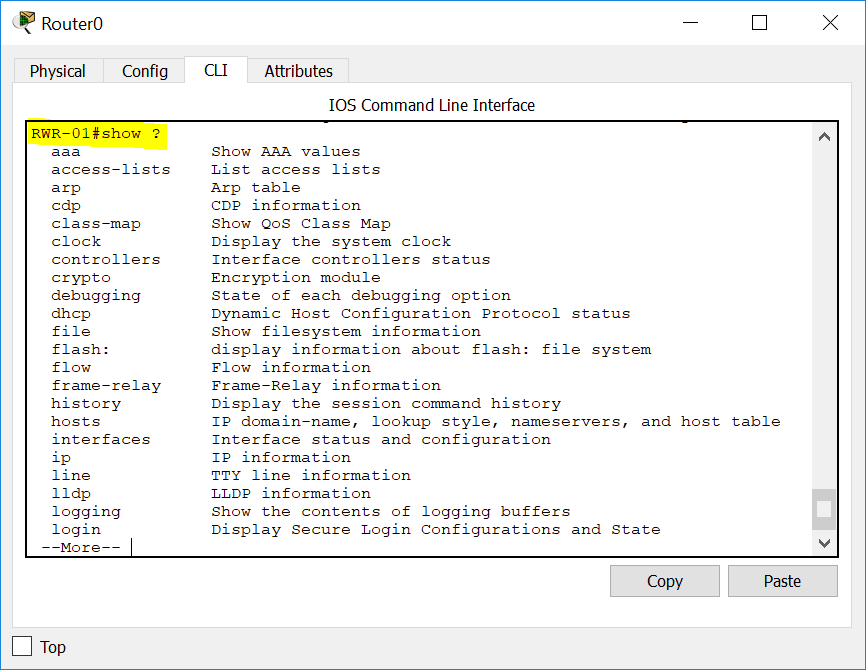This screenshot has width=866, height=670.
Task: Click the CLI terminal text area
Action: coord(420,340)
